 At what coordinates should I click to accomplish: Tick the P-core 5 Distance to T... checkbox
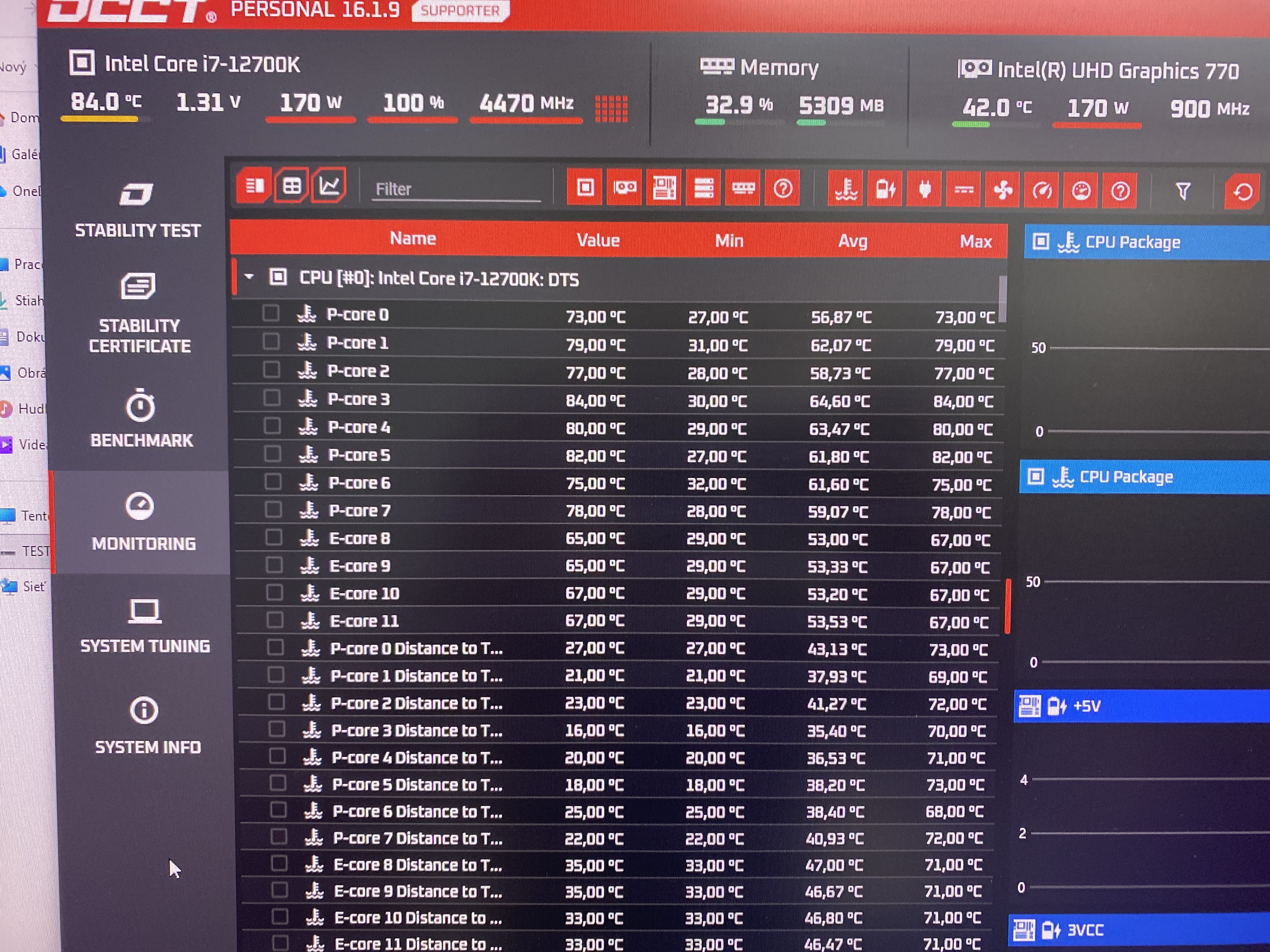(x=277, y=783)
